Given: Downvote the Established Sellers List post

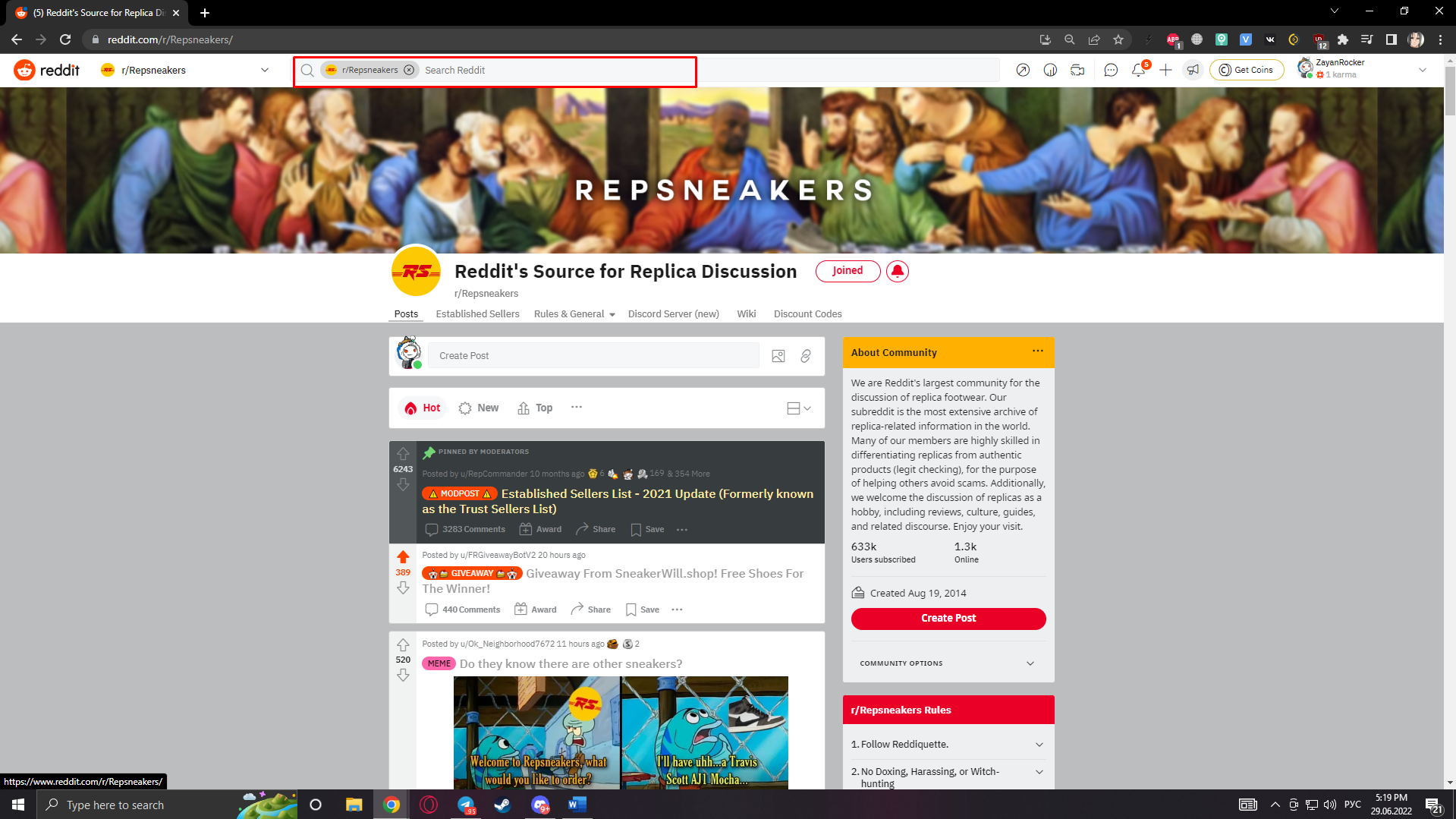Looking at the screenshot, I should click(403, 484).
